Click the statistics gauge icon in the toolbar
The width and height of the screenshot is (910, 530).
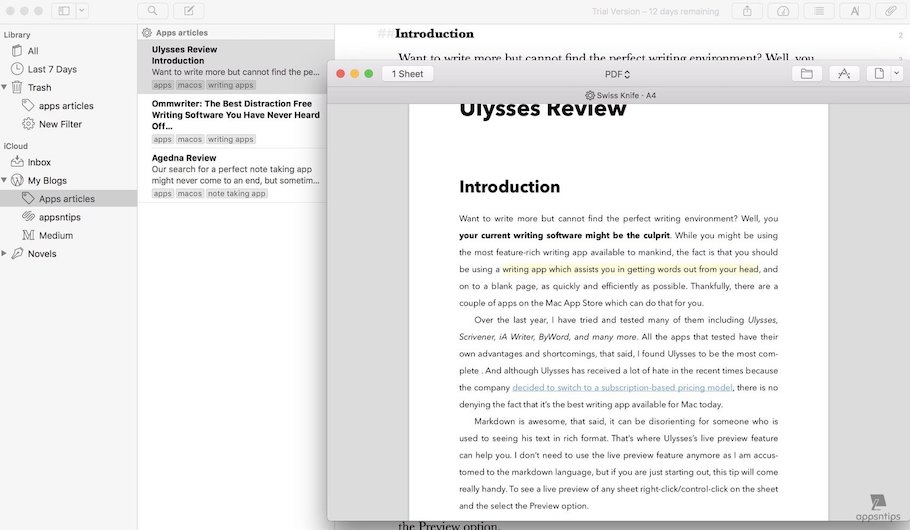coord(783,11)
